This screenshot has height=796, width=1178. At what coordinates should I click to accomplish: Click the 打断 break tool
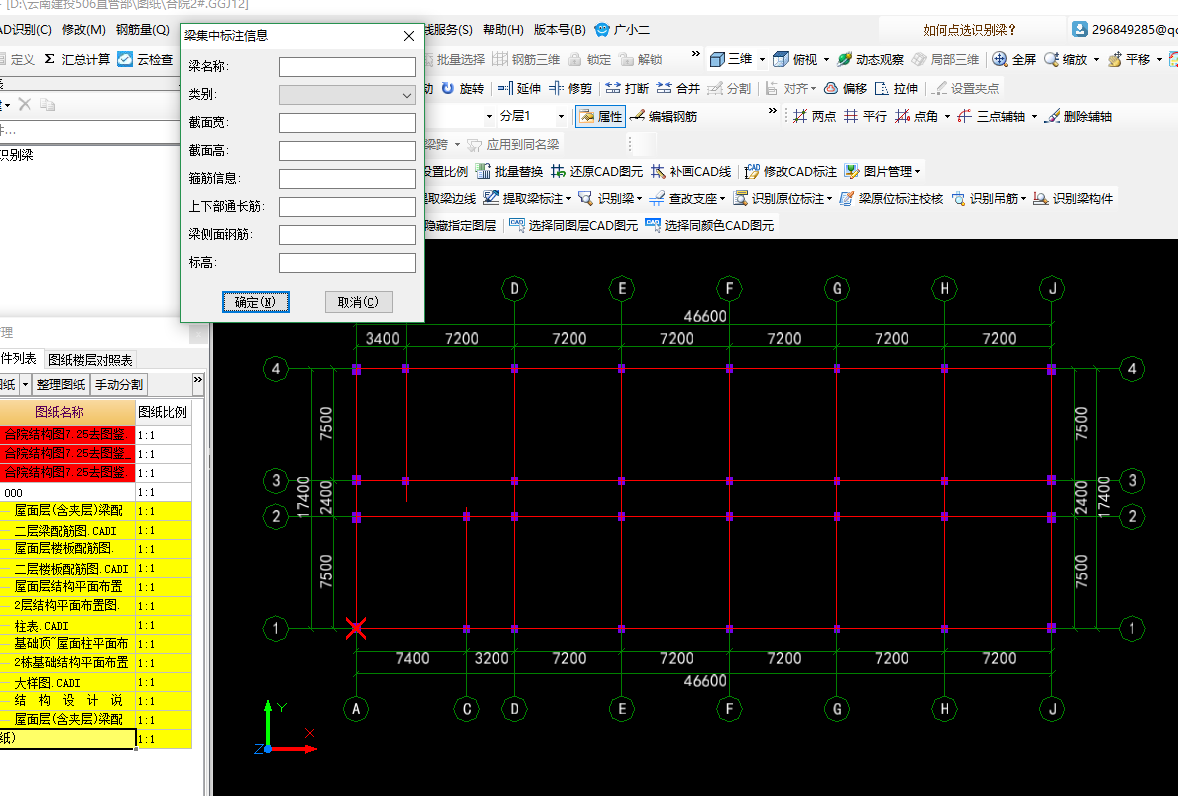click(x=627, y=88)
